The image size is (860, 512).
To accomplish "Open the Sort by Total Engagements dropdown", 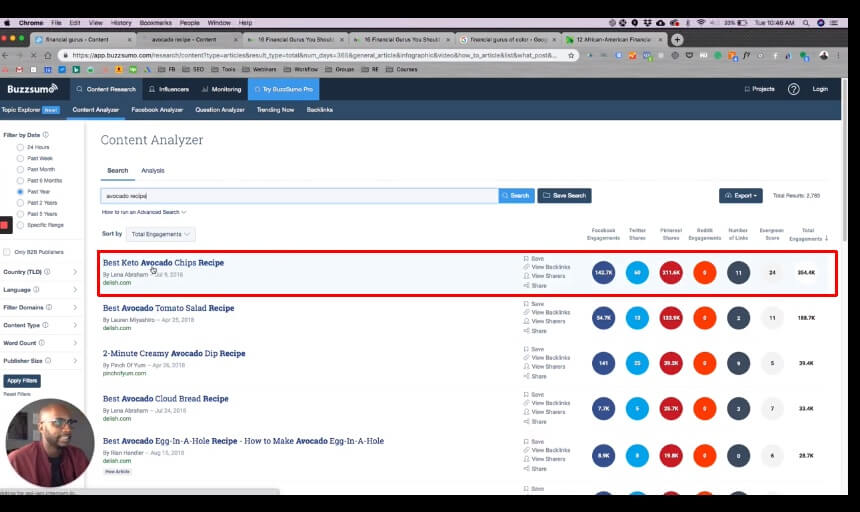I will (160, 234).
